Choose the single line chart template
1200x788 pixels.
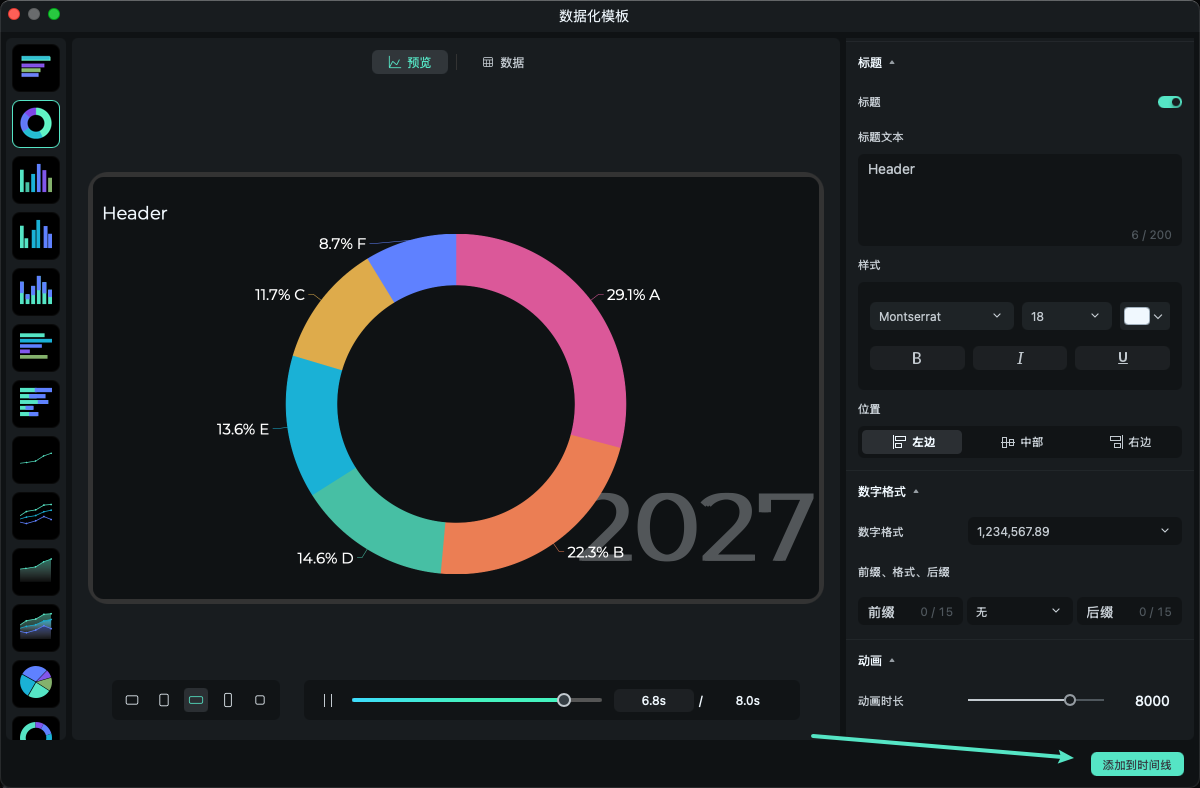coord(36,460)
